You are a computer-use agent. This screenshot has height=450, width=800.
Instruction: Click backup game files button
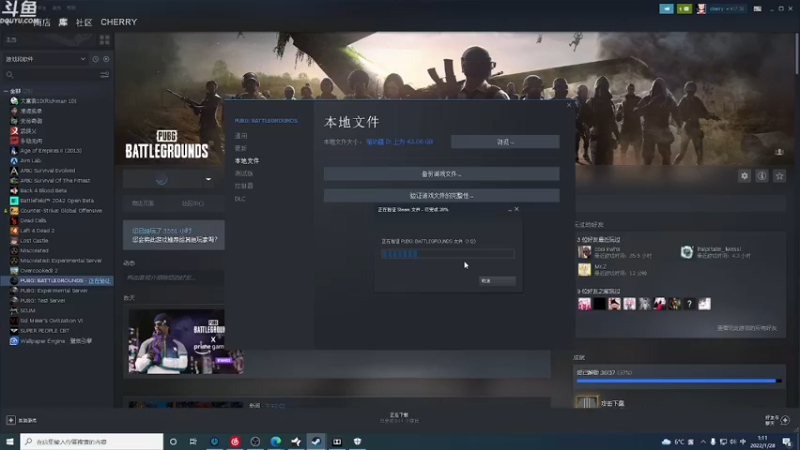(441, 174)
